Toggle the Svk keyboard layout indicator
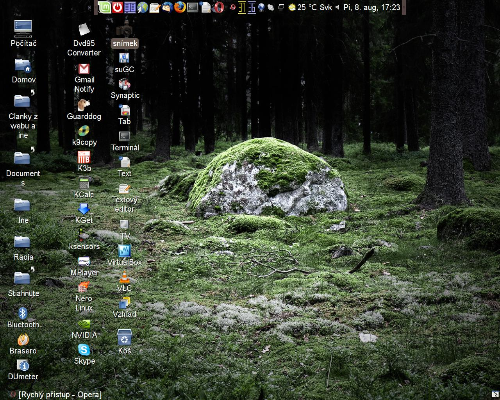 (x=326, y=7)
